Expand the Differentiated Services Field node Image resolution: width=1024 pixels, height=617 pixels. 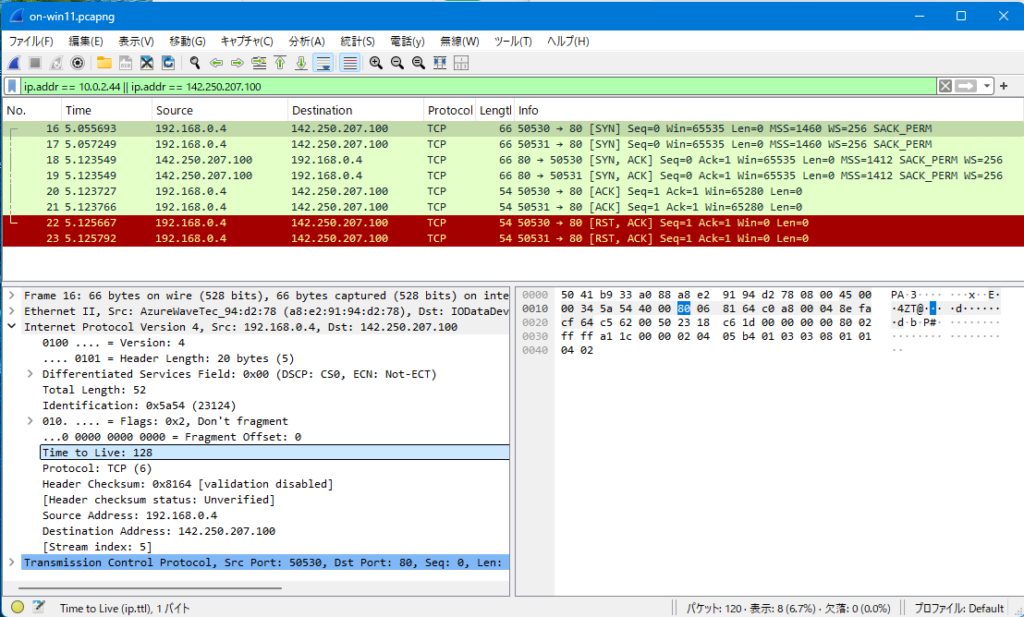[x=30, y=374]
